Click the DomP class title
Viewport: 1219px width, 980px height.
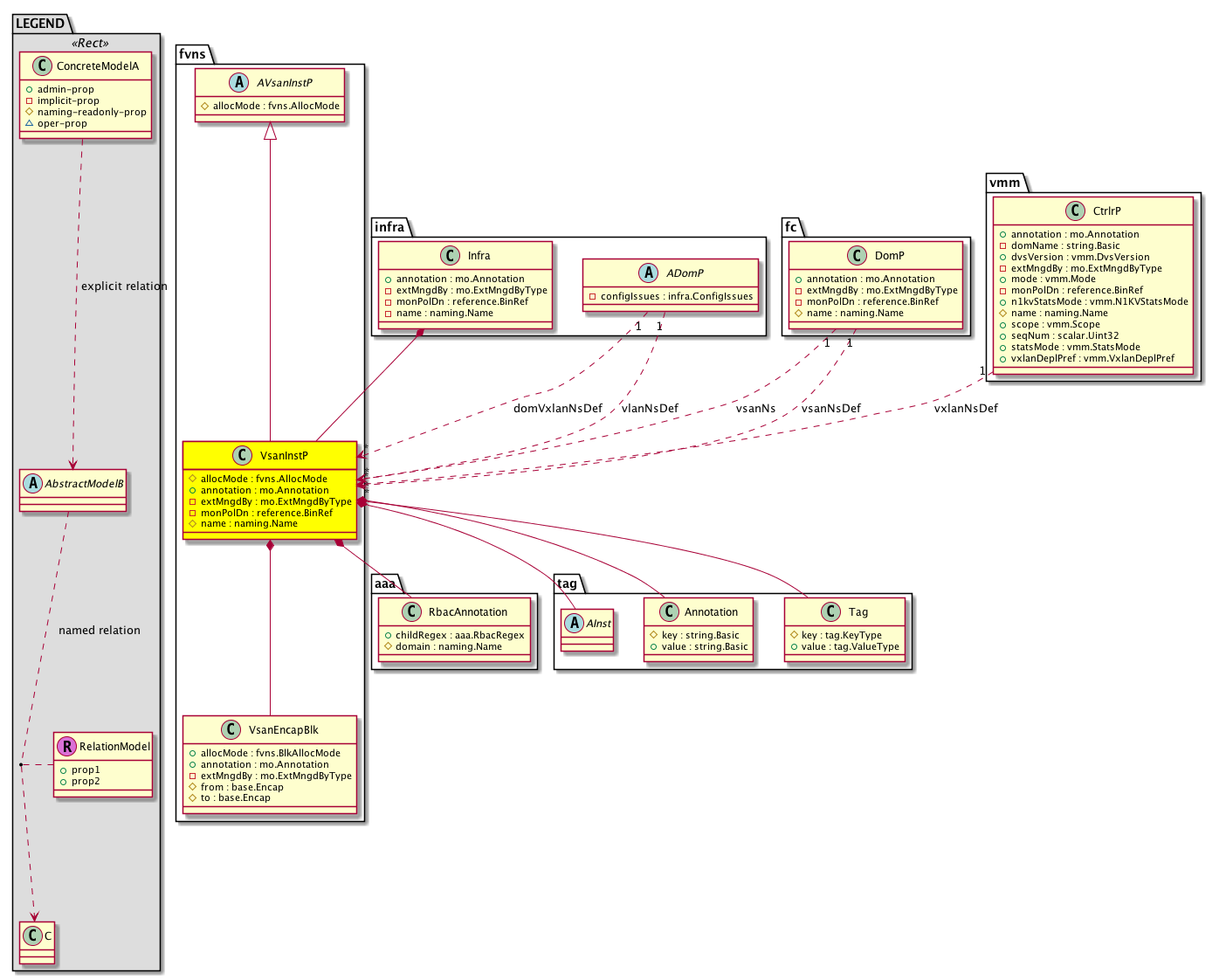pos(889,256)
